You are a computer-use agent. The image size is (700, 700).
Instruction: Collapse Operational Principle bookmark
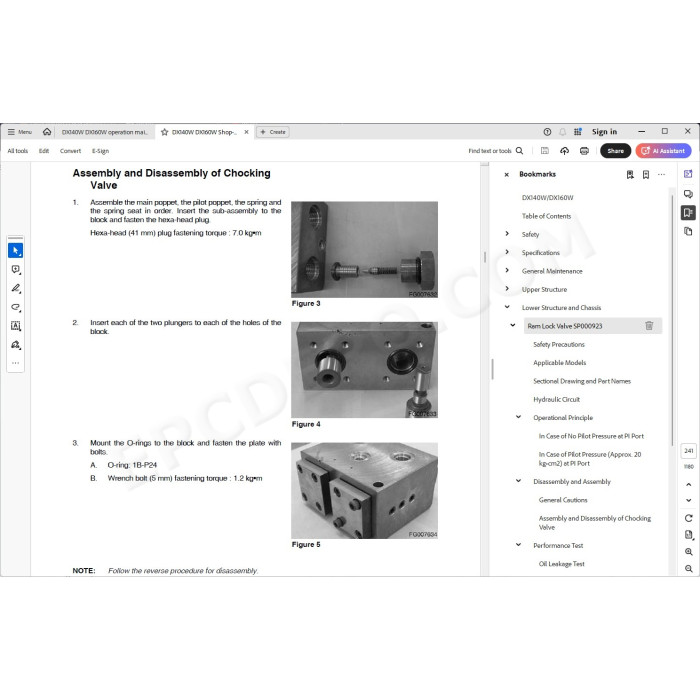(519, 417)
